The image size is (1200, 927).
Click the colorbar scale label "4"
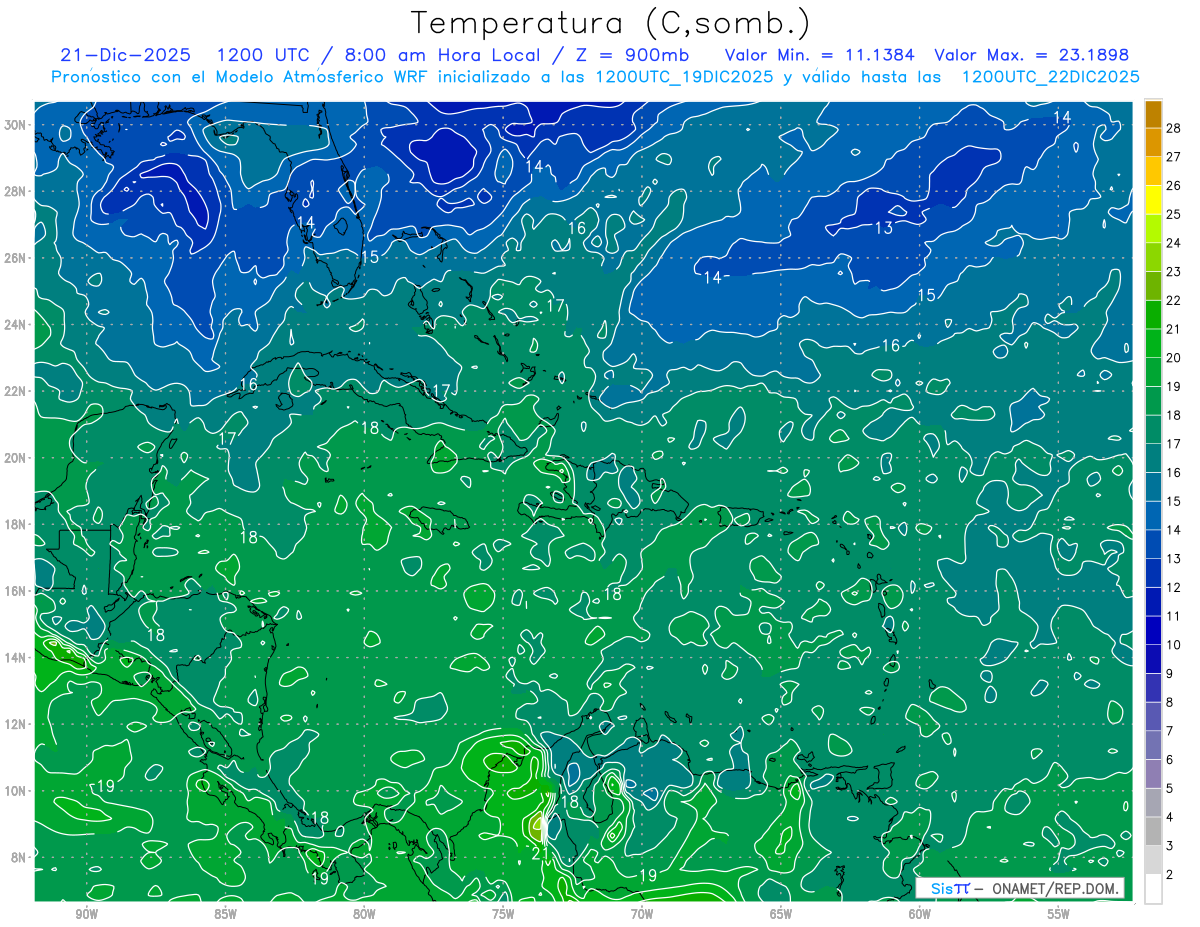(1170, 817)
